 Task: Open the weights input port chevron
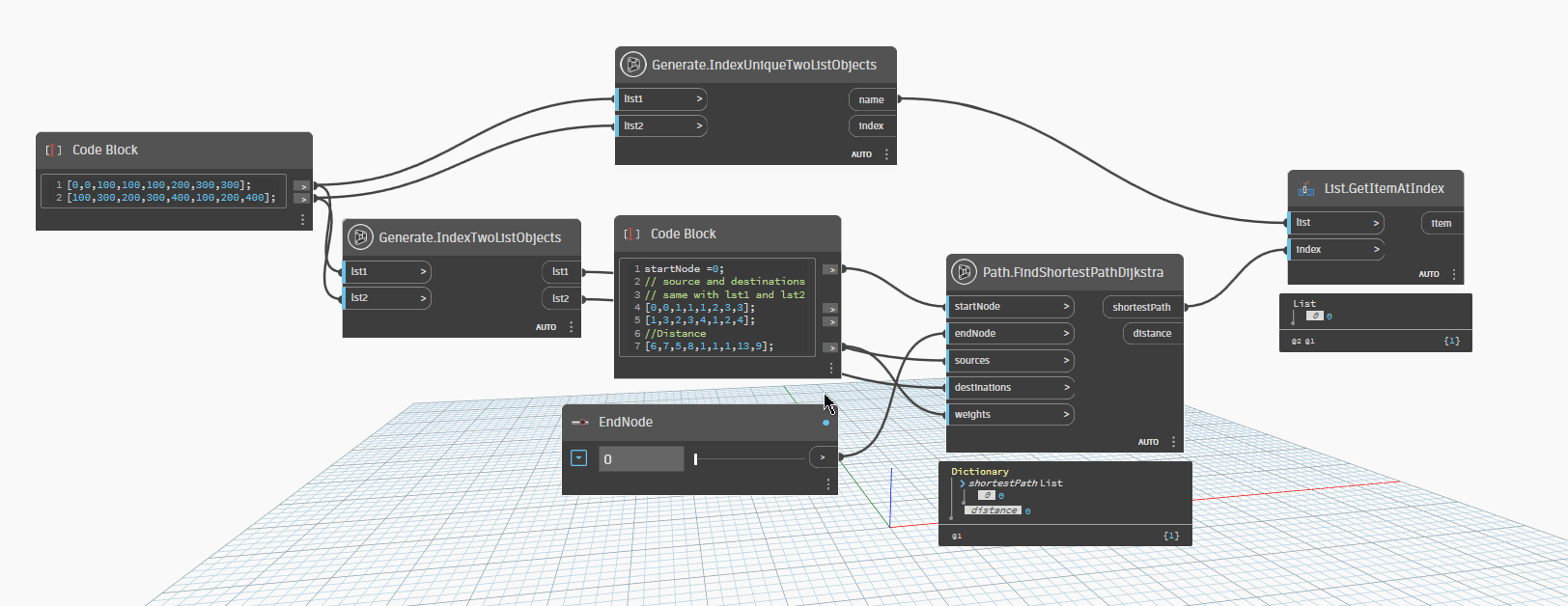click(x=1065, y=415)
